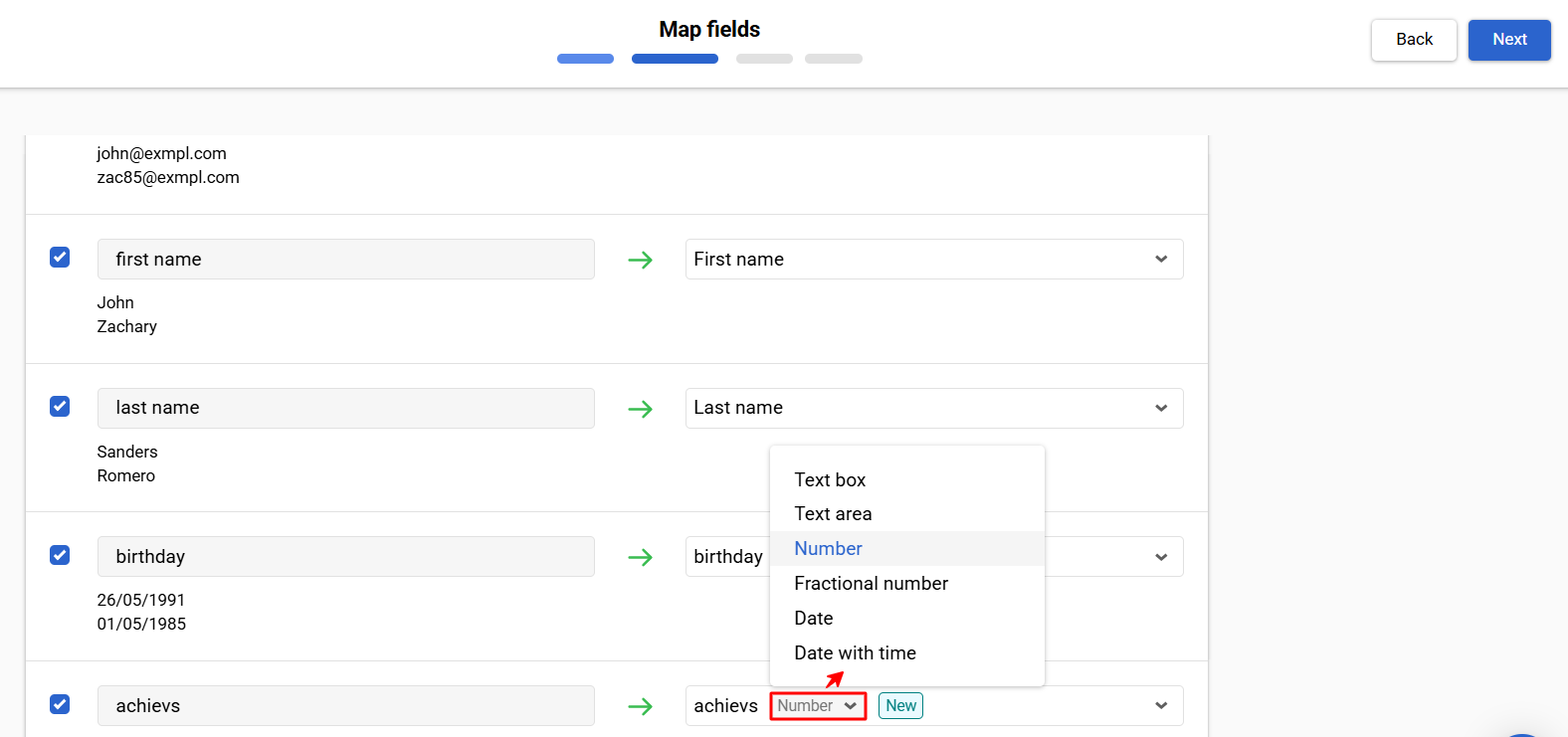Uncheck the first name row checkbox
The image size is (1568, 737).
tap(60, 258)
